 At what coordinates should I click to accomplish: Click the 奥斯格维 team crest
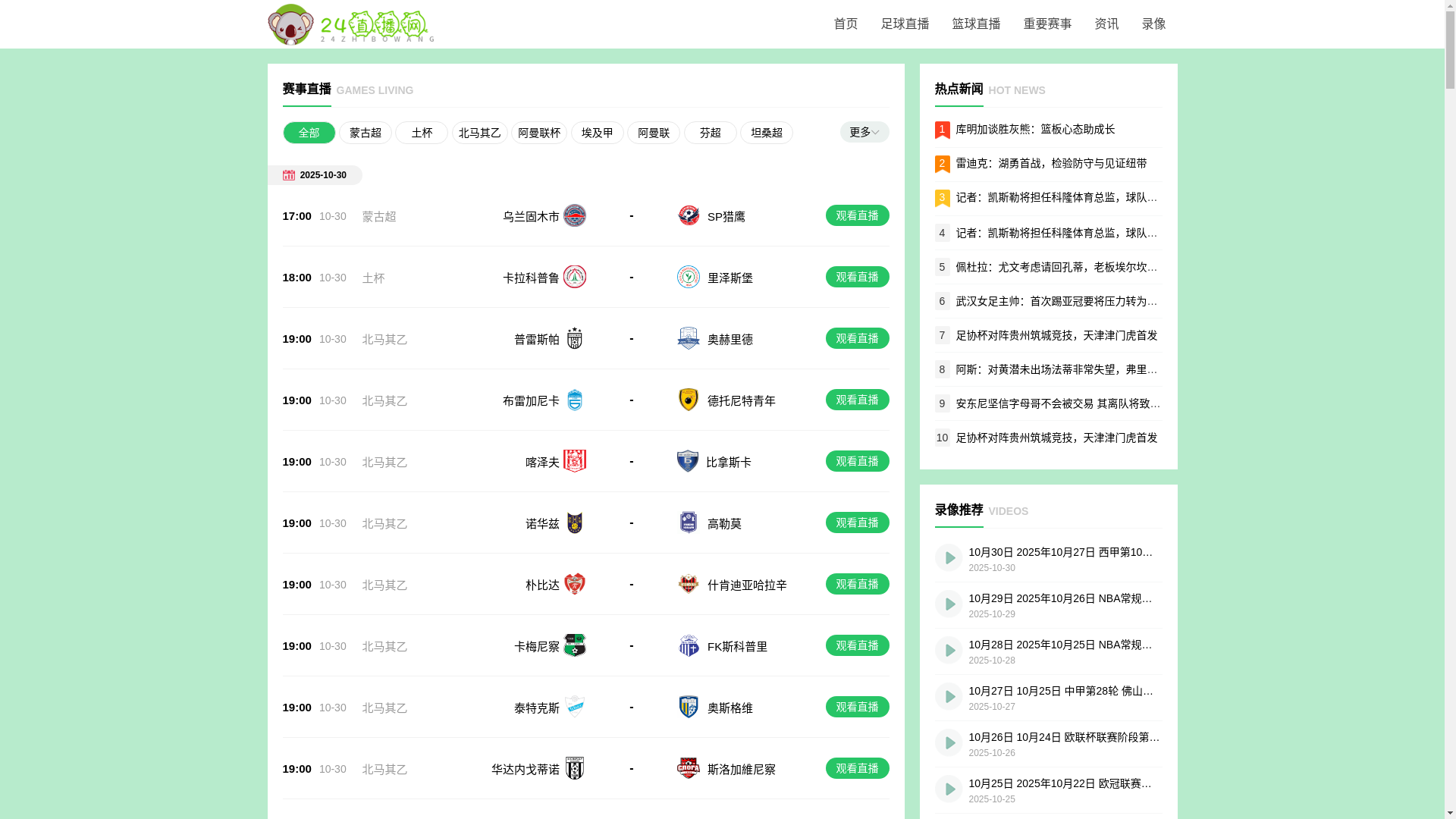coord(689,707)
